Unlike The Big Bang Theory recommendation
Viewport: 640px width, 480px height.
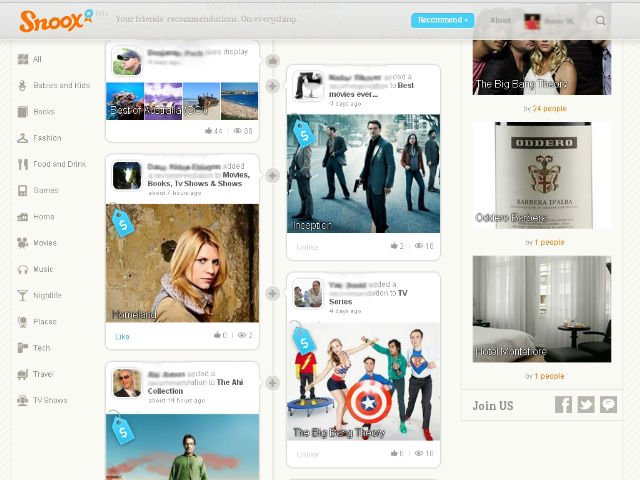click(x=307, y=454)
